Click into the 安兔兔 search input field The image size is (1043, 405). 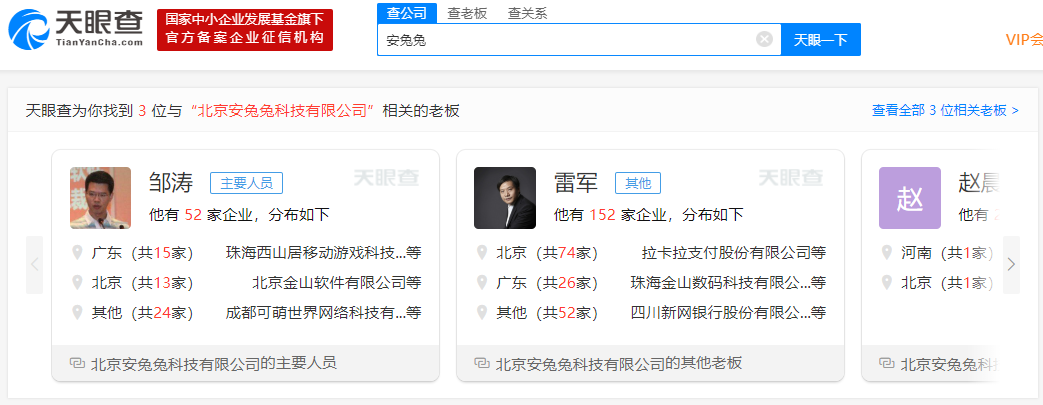pyautogui.click(x=569, y=40)
